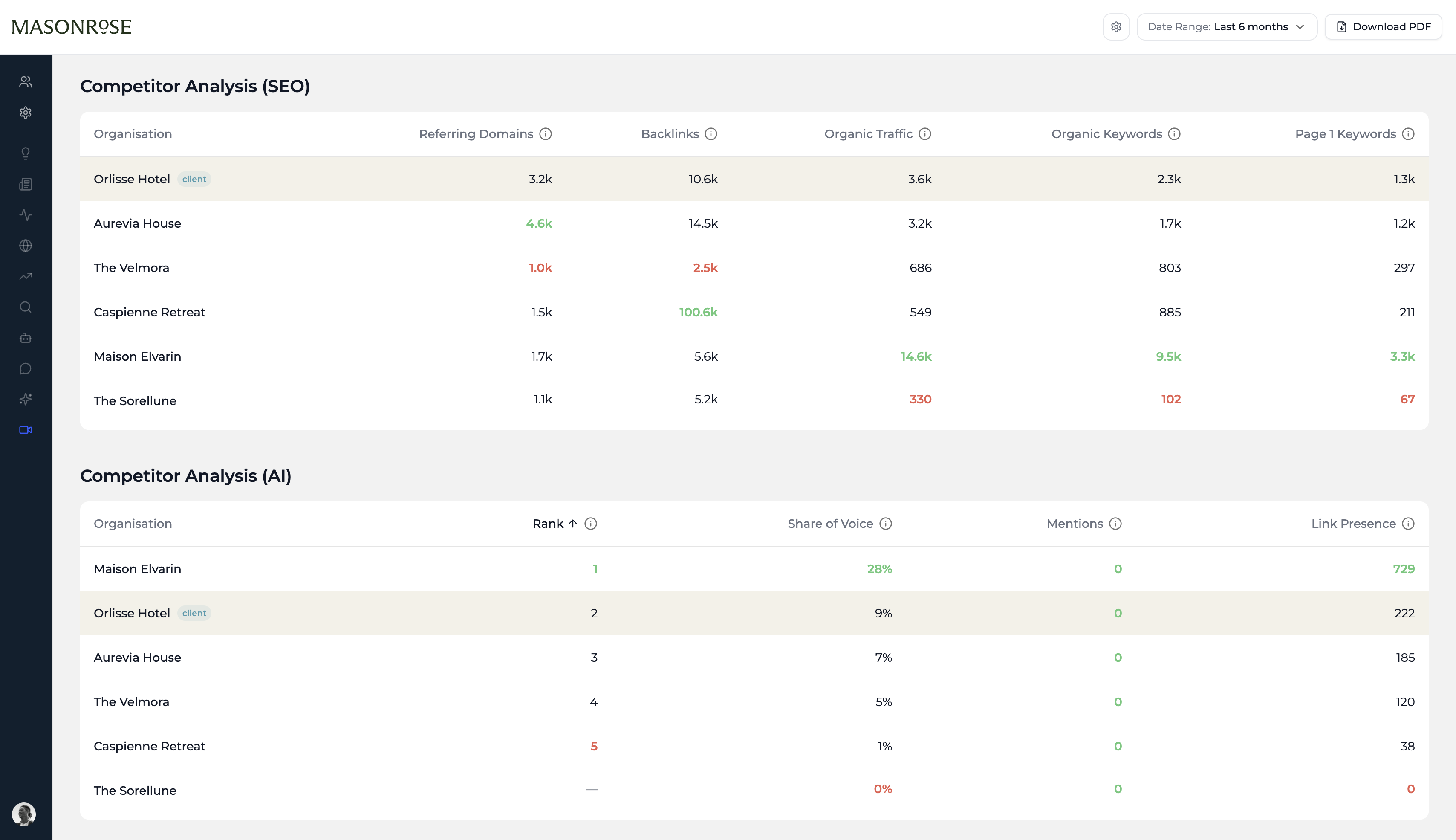Open the trending-up chart icon

(x=26, y=276)
